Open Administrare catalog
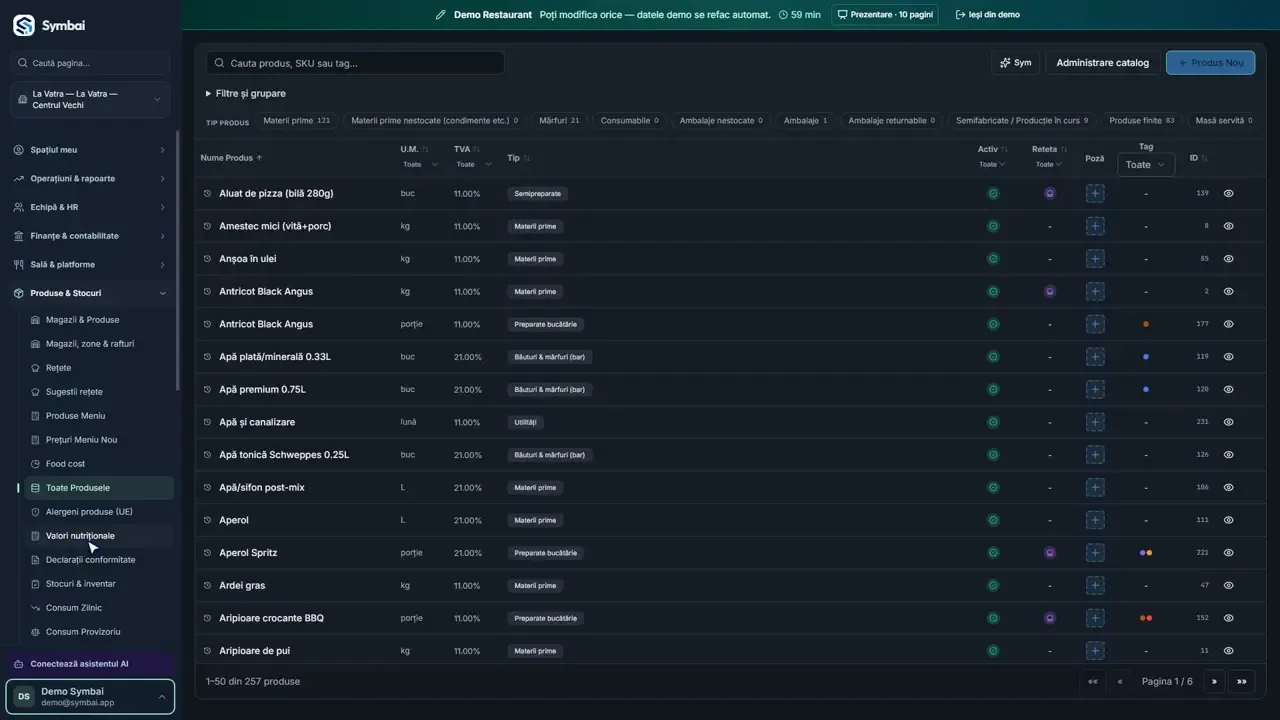The height and width of the screenshot is (720, 1280). 1103,62
